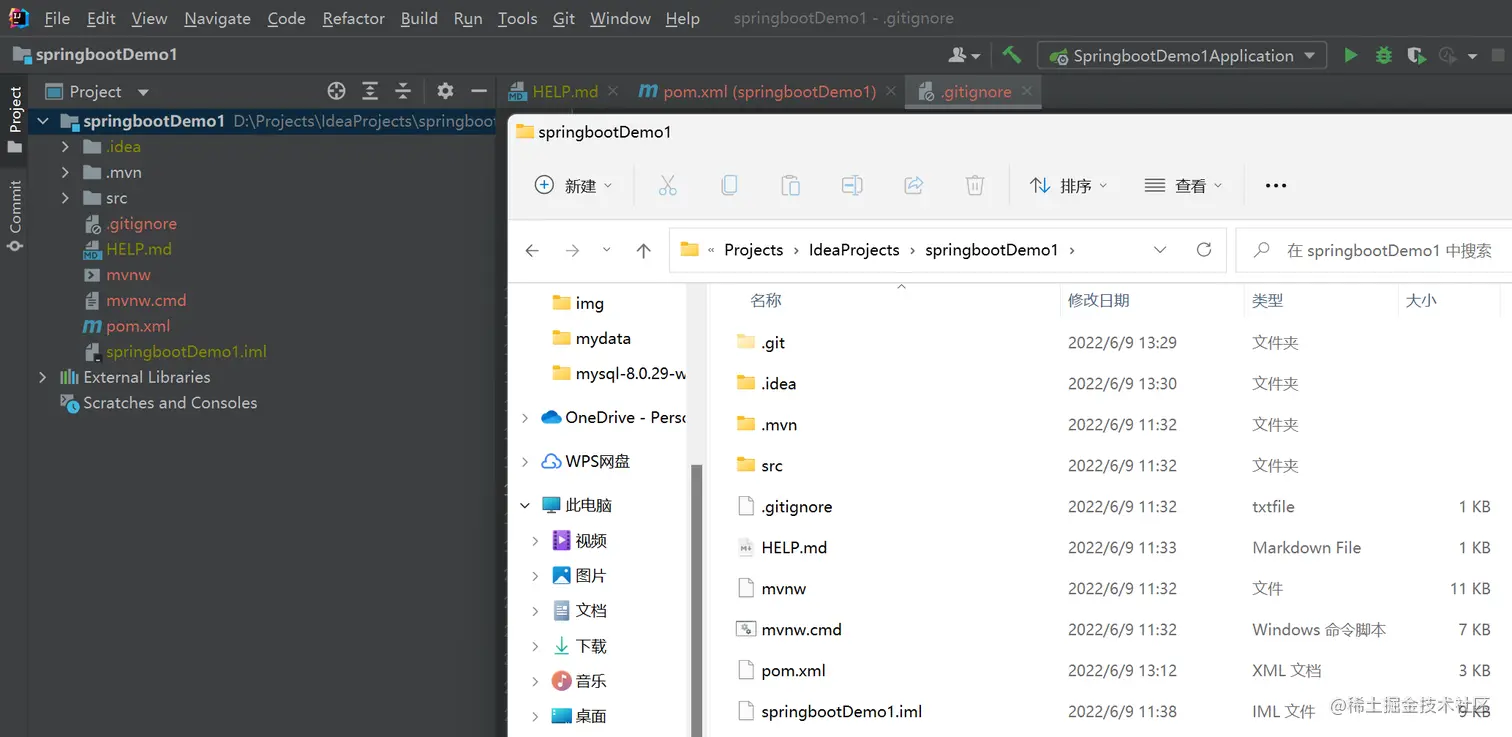Click the Explorer sidebar vertical scrollbar
1512x737 pixels.
click(697, 600)
